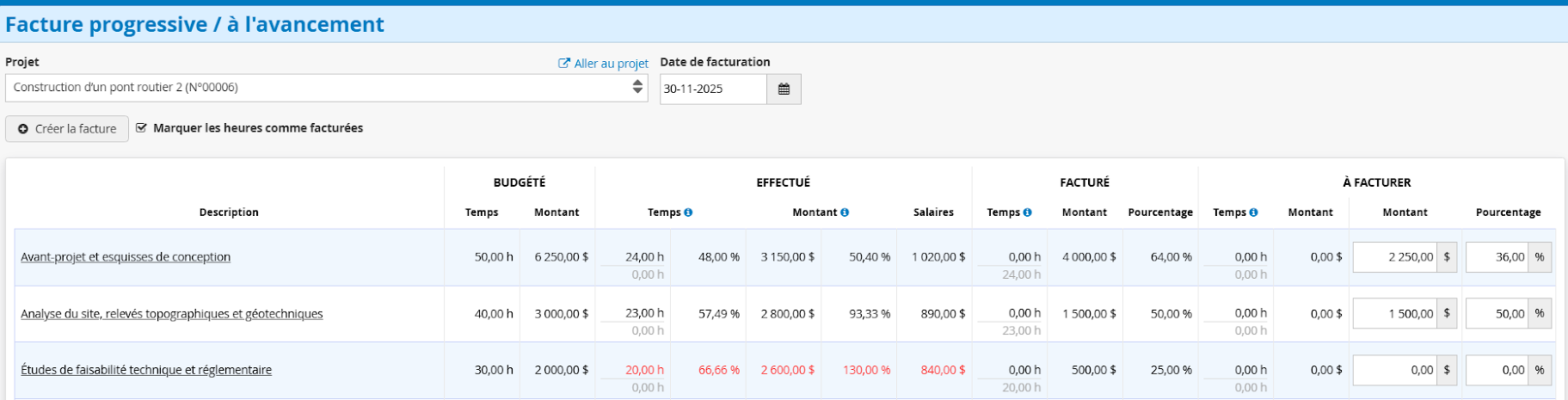Image resolution: width=1568 pixels, height=400 pixels.
Task: Toggle Marquer les heures comme facturées checkbox
Action: coord(142,128)
